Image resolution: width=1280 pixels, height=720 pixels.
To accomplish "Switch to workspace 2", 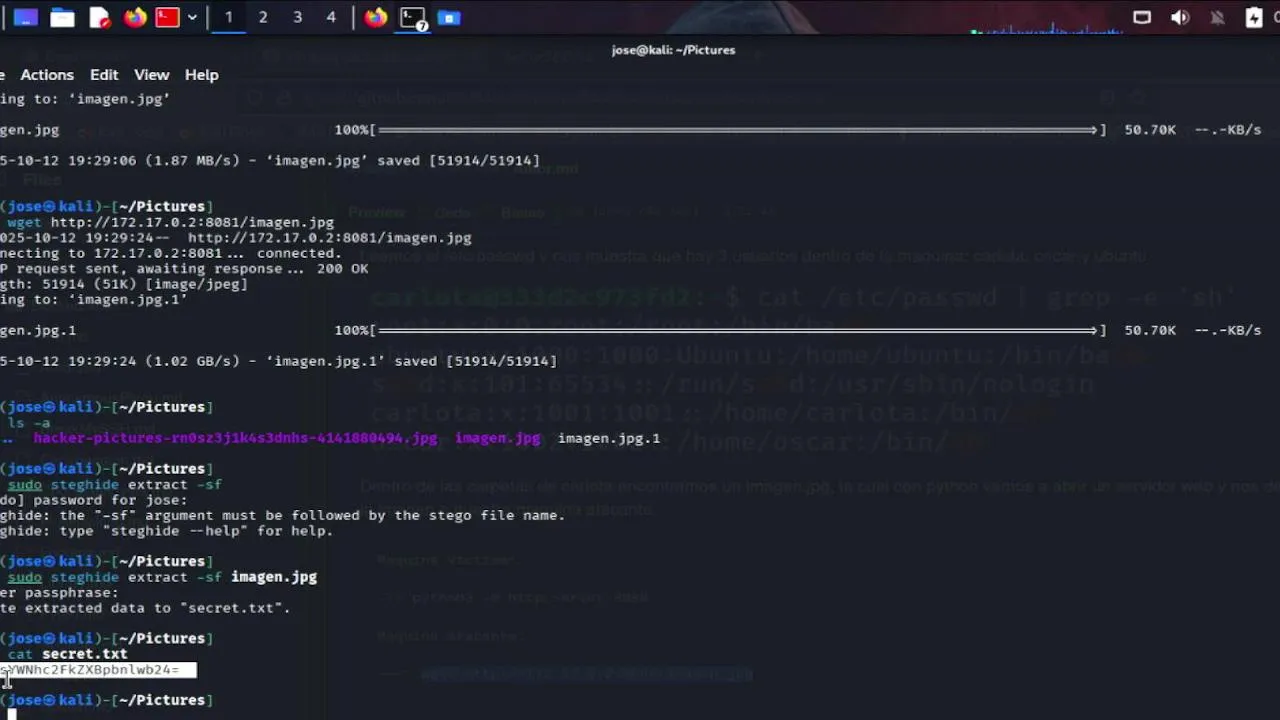I will pyautogui.click(x=263, y=17).
